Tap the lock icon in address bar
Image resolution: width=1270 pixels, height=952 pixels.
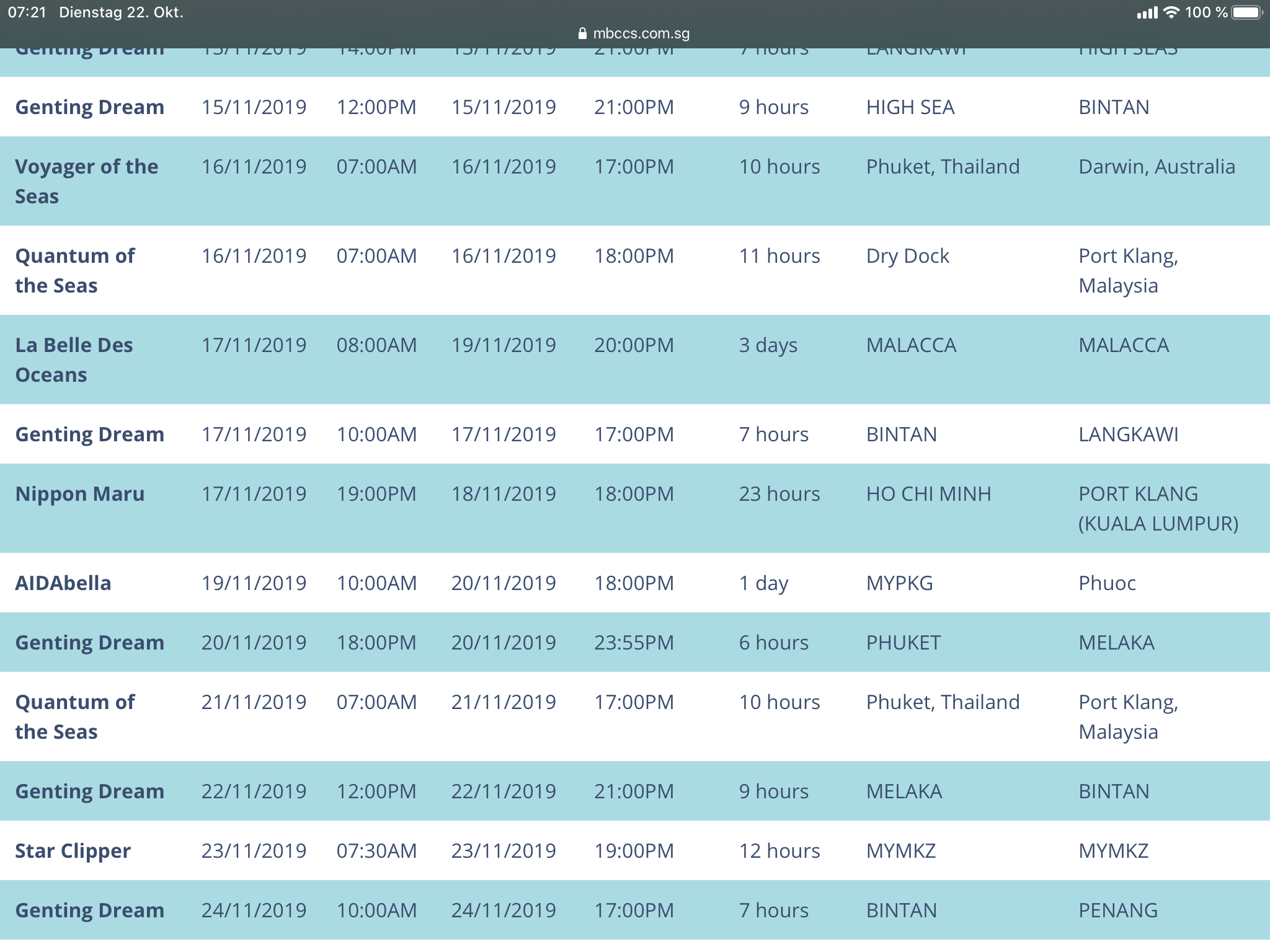582,33
